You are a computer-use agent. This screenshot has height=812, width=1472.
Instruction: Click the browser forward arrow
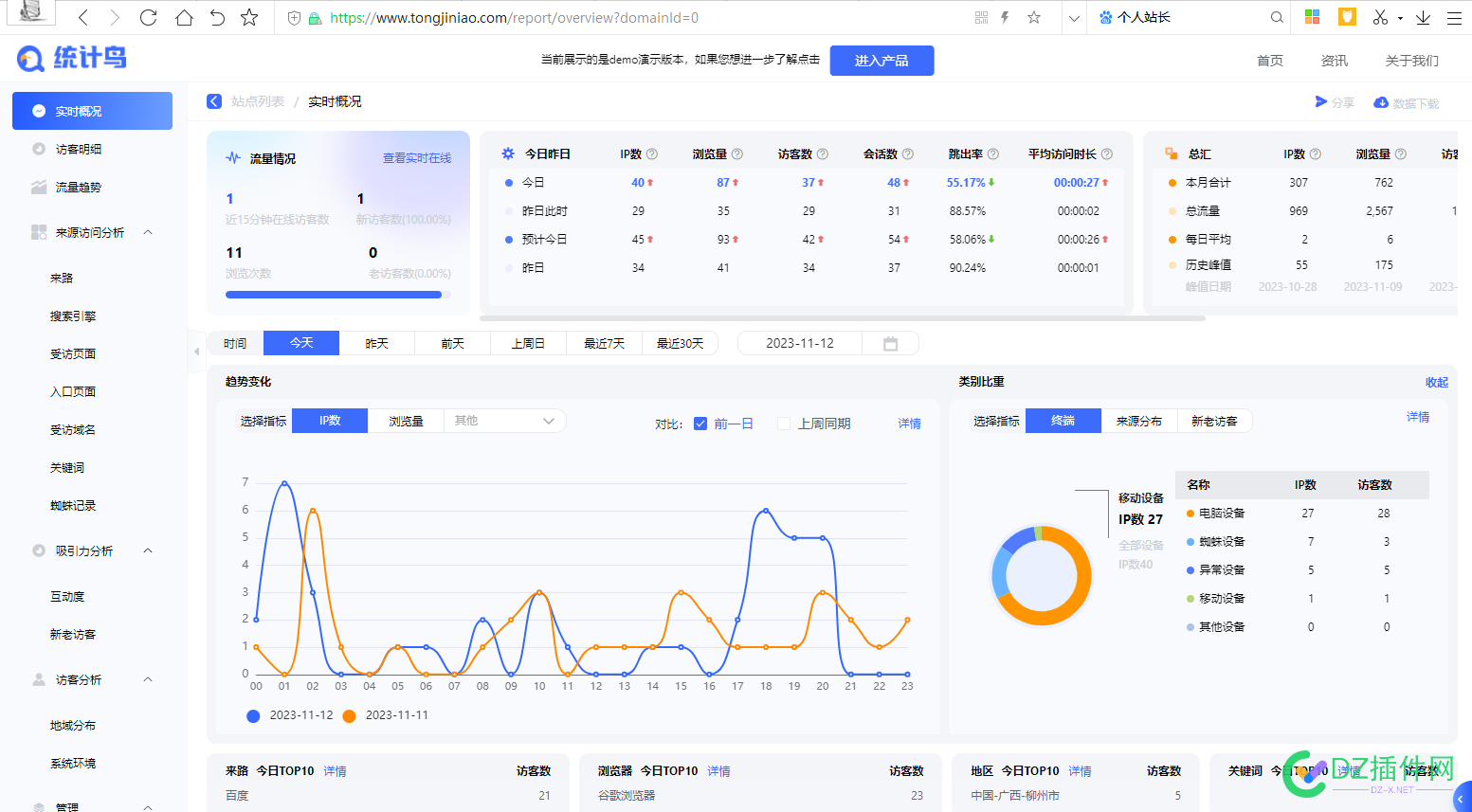tap(115, 17)
